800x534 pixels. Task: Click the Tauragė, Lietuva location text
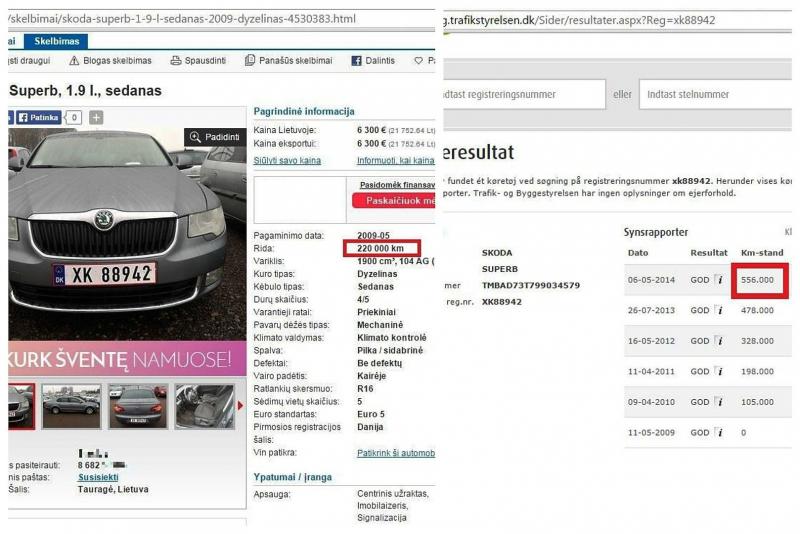click(113, 489)
